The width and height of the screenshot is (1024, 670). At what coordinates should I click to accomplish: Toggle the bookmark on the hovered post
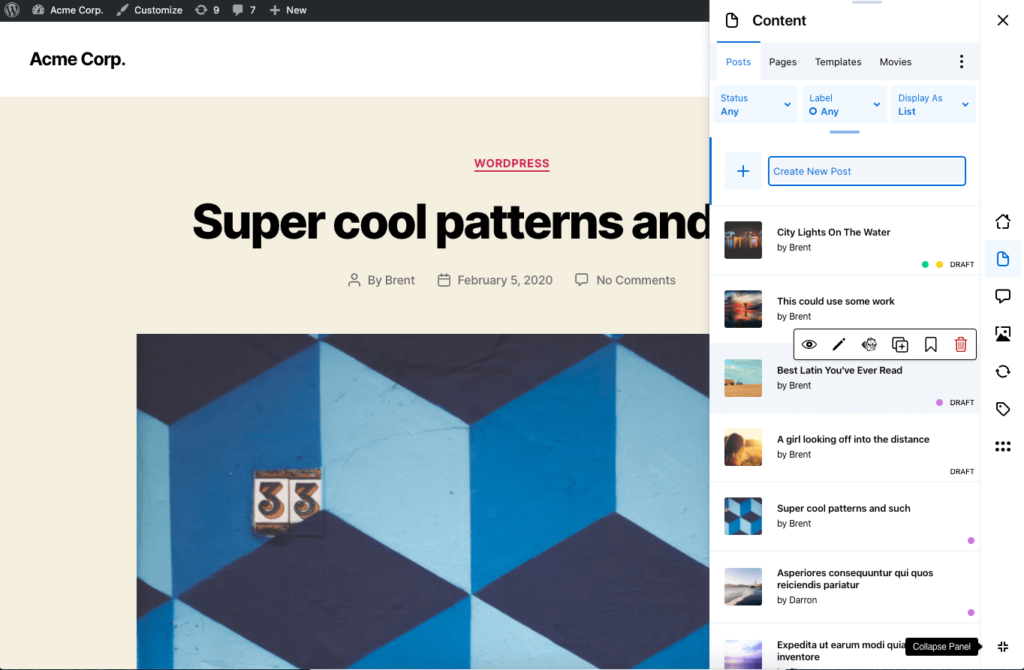pos(930,344)
